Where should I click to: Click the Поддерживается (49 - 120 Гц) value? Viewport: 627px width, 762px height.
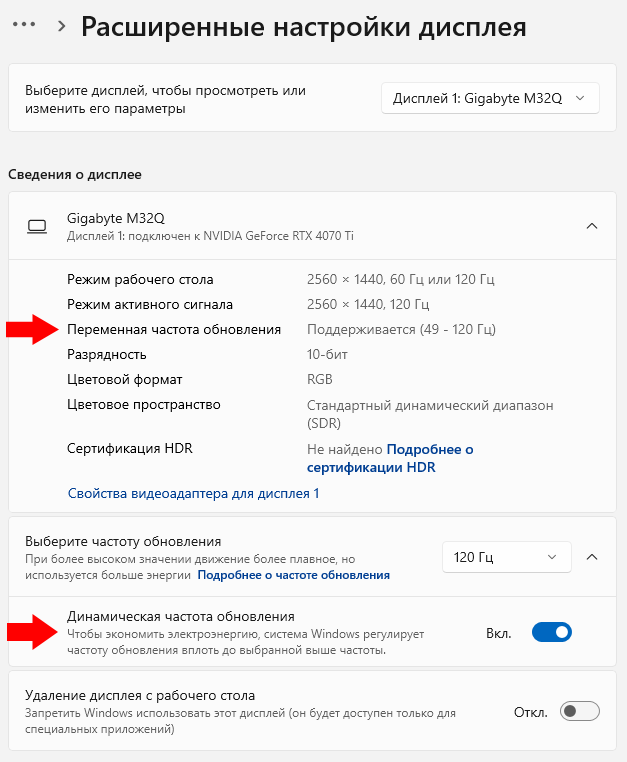point(401,329)
